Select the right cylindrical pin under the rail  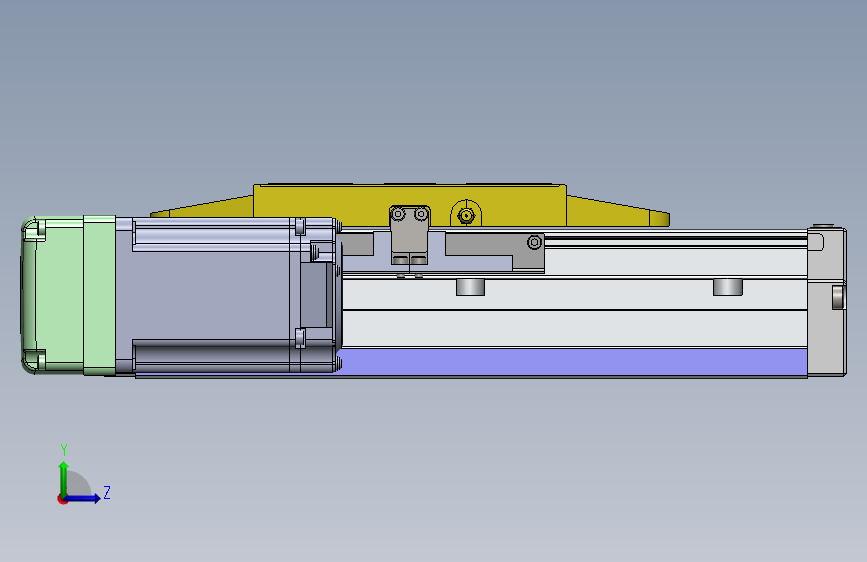point(728,287)
